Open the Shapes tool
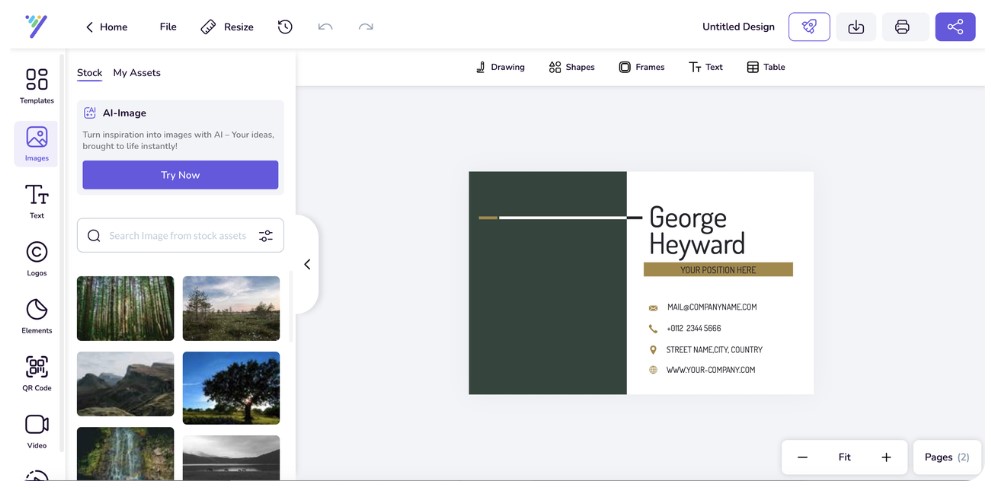 [x=571, y=67]
